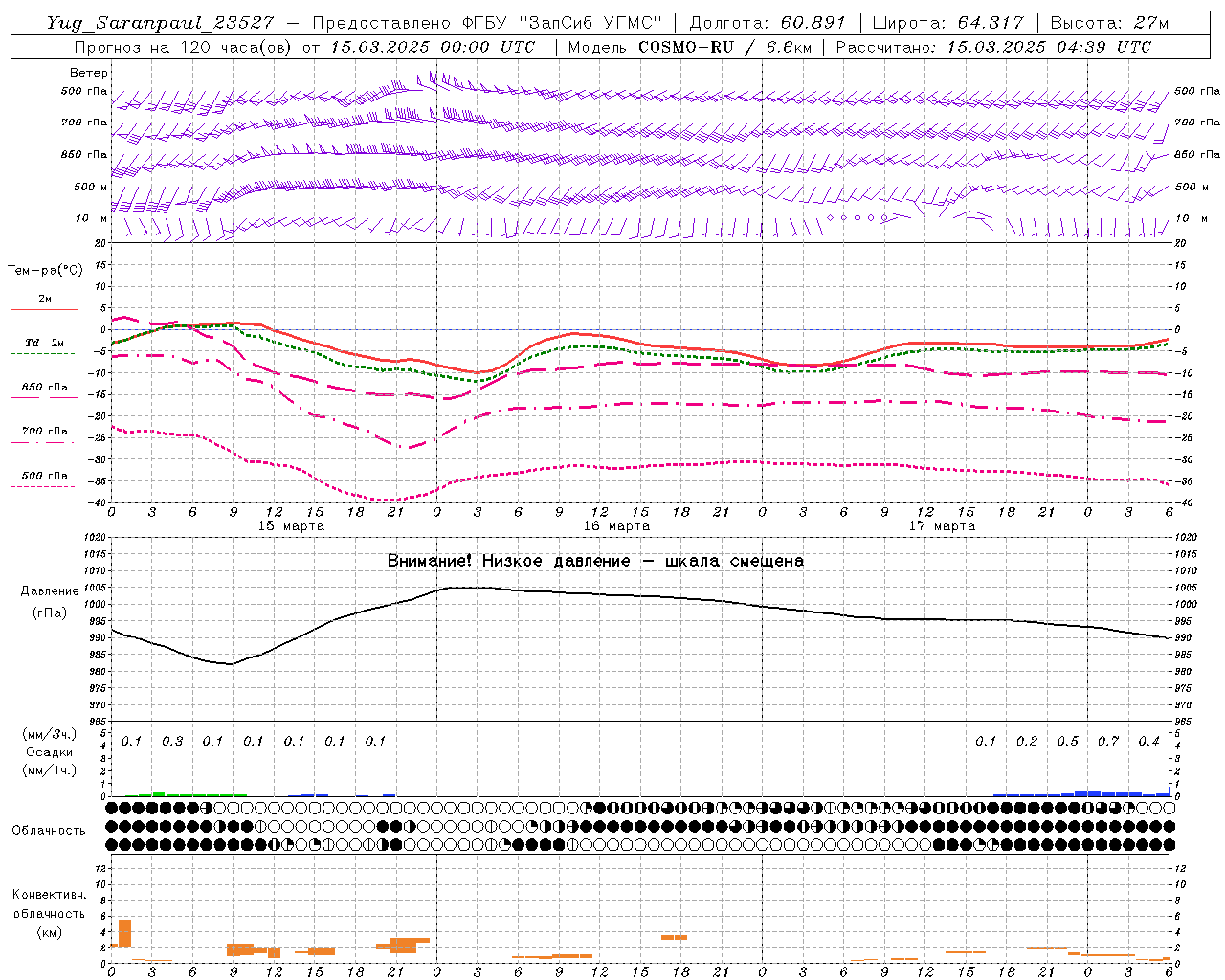The width and height of the screenshot is (1225, 980).
Task: Click the Тем-ра(°C) axis label
Action: point(45,271)
